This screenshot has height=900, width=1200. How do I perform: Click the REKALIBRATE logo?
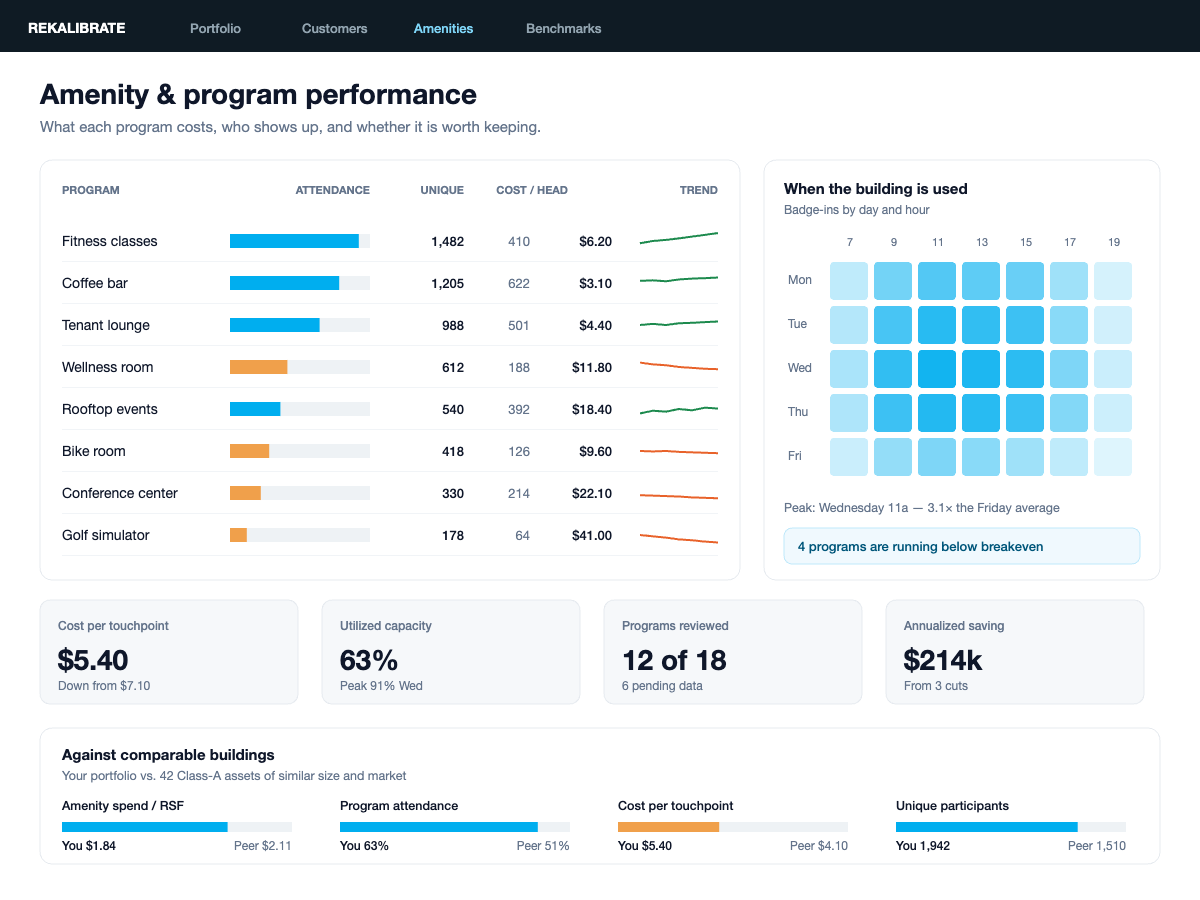tap(77, 28)
